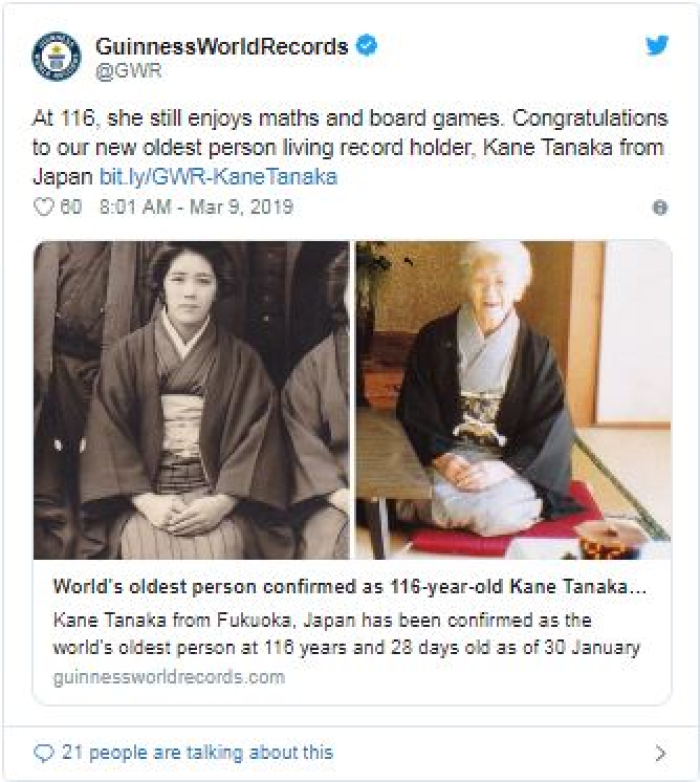Open the tweet info icon

point(660,207)
